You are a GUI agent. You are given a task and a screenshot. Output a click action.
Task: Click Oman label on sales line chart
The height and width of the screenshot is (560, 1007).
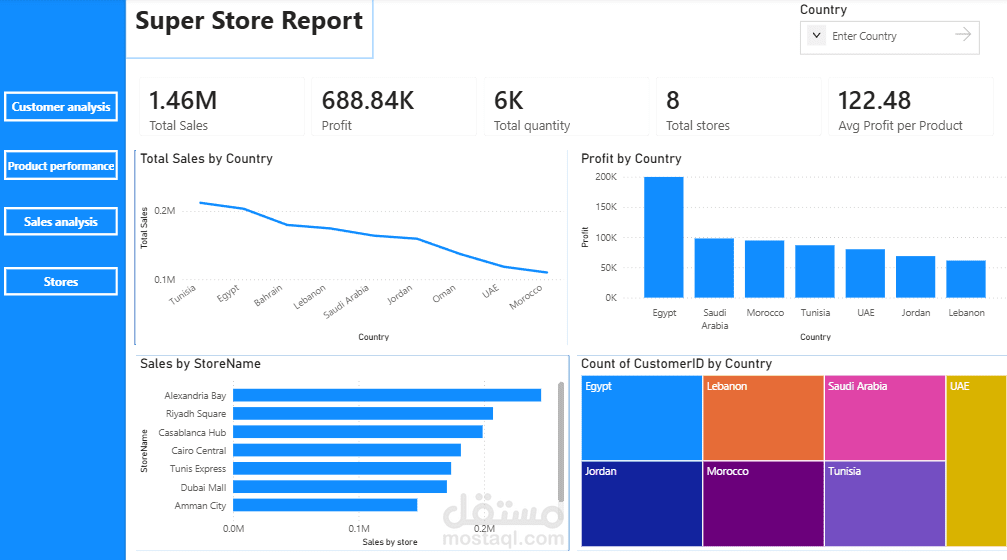coord(444,293)
